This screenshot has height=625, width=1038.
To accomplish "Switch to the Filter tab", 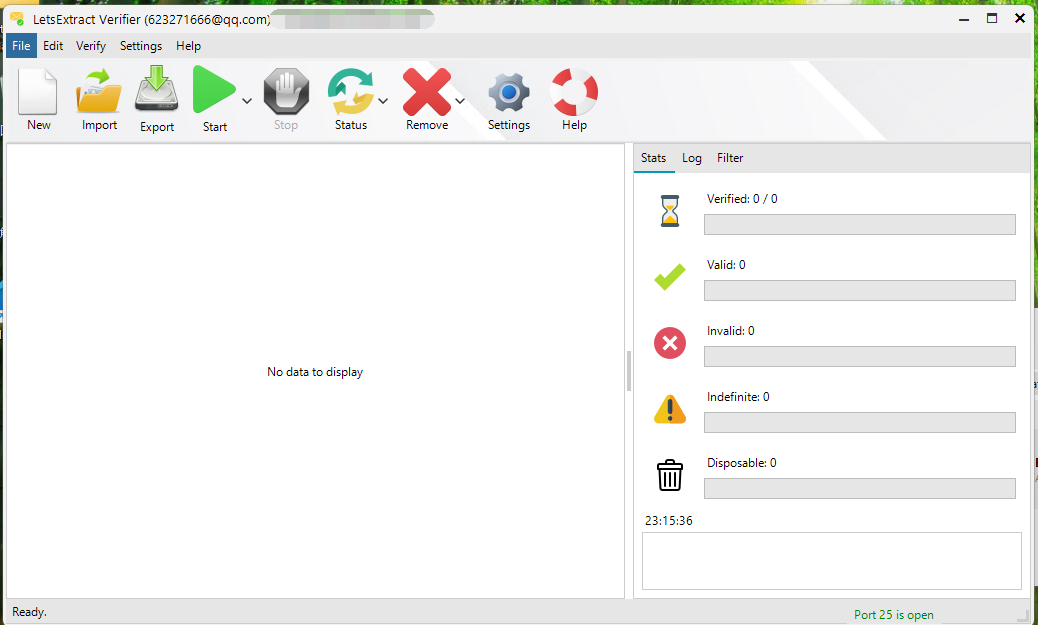I will tap(730, 158).
